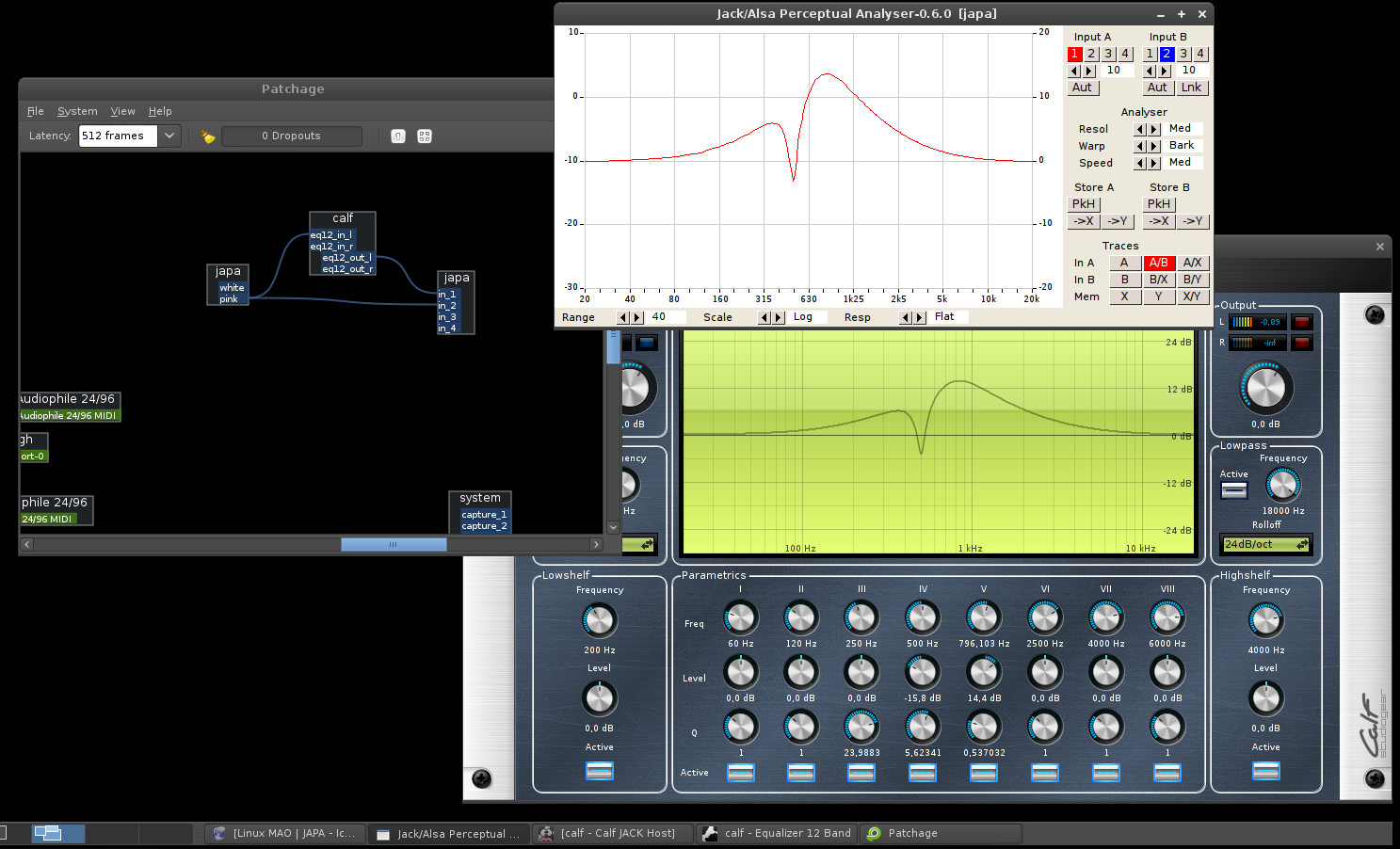Screen dimensions: 1400x849
Task: Open the Lowpass Rolloff 24dB/oct selector
Action: pos(1265,544)
